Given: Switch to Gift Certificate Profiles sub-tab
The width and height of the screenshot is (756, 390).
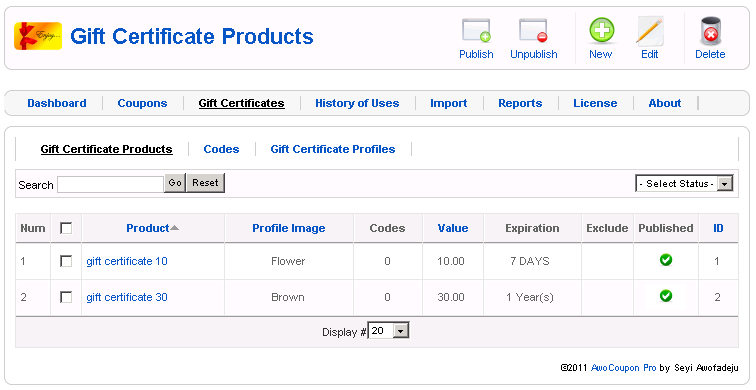Looking at the screenshot, I should [x=333, y=149].
